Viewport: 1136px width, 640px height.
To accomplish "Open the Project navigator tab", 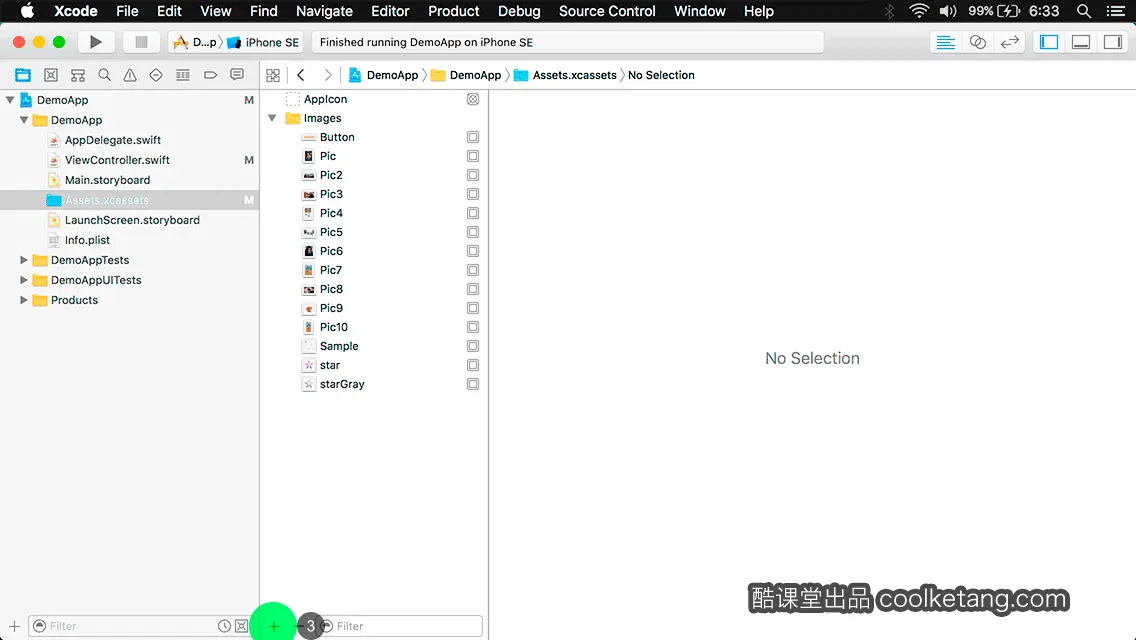I will [x=23, y=75].
